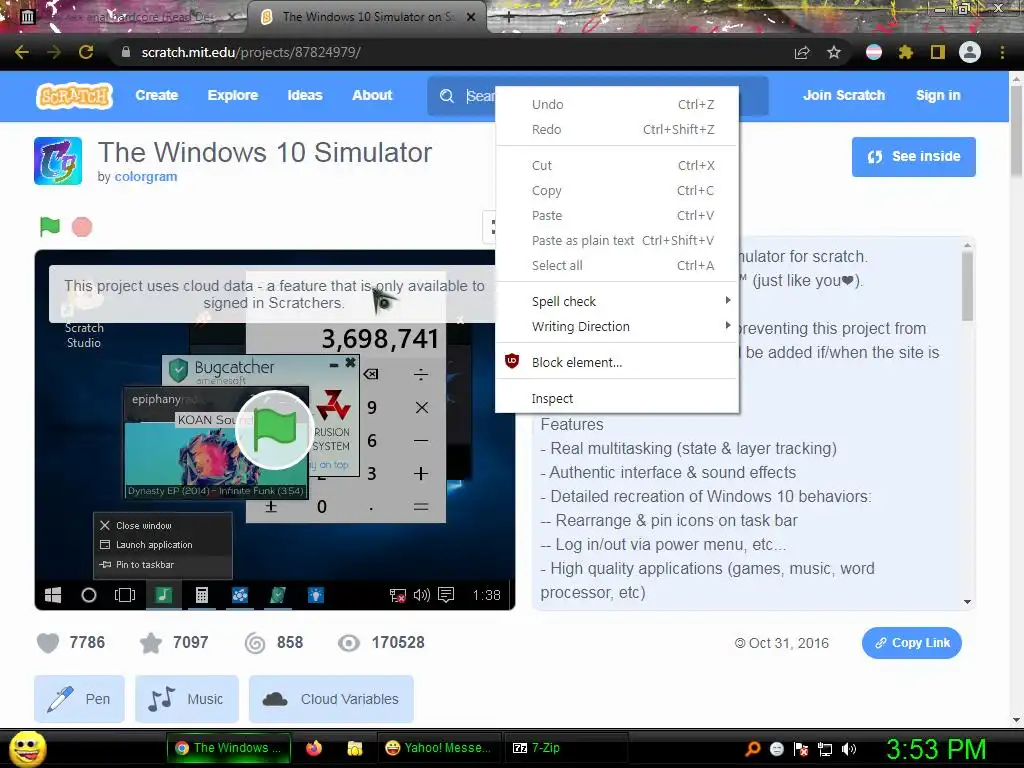Click the remix spiral icon showing 858
Screen dimensions: 1024x768
click(255, 643)
